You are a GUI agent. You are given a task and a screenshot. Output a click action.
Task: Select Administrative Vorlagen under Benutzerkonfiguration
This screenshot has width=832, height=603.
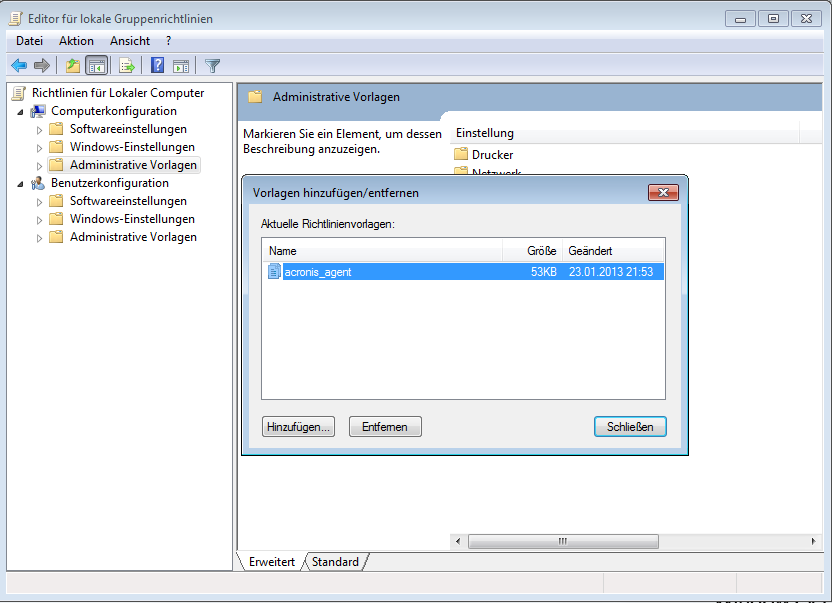coord(133,237)
